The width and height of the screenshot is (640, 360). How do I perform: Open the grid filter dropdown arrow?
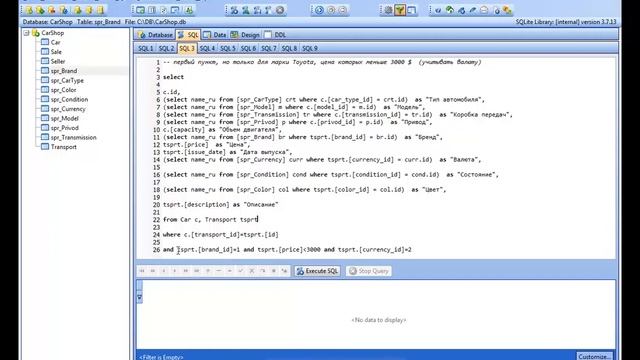click(140, 298)
